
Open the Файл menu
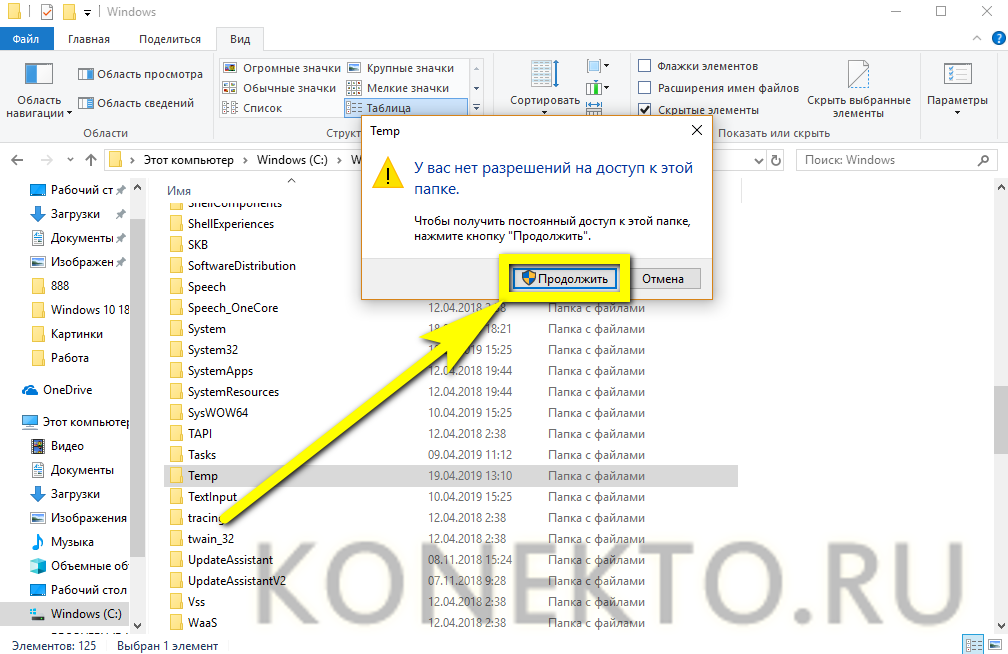pos(26,39)
